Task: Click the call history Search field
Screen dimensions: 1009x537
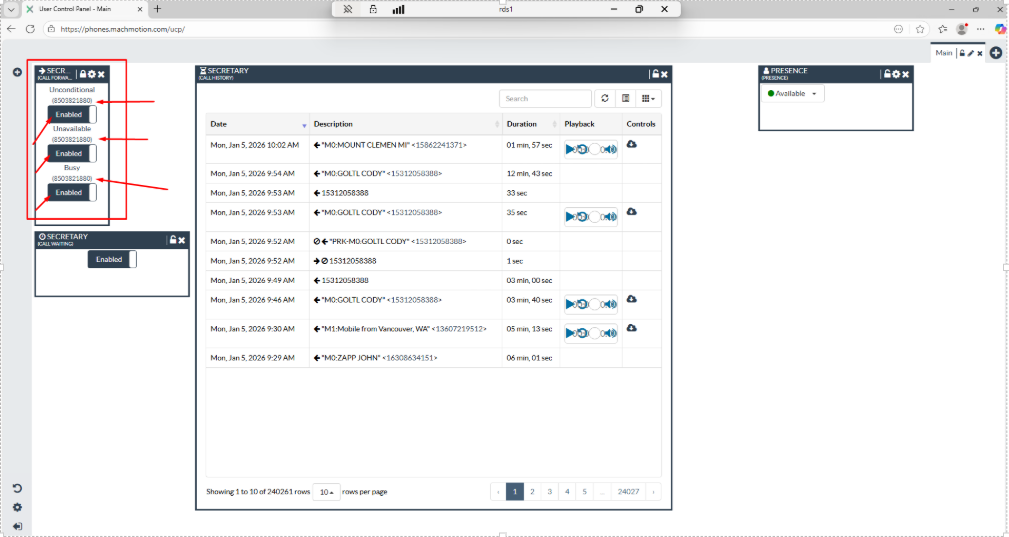Action: 545,99
